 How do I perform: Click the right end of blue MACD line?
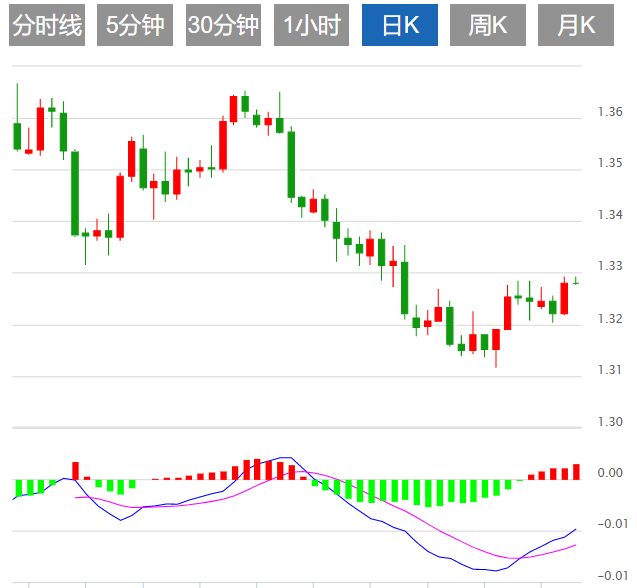tap(576, 529)
